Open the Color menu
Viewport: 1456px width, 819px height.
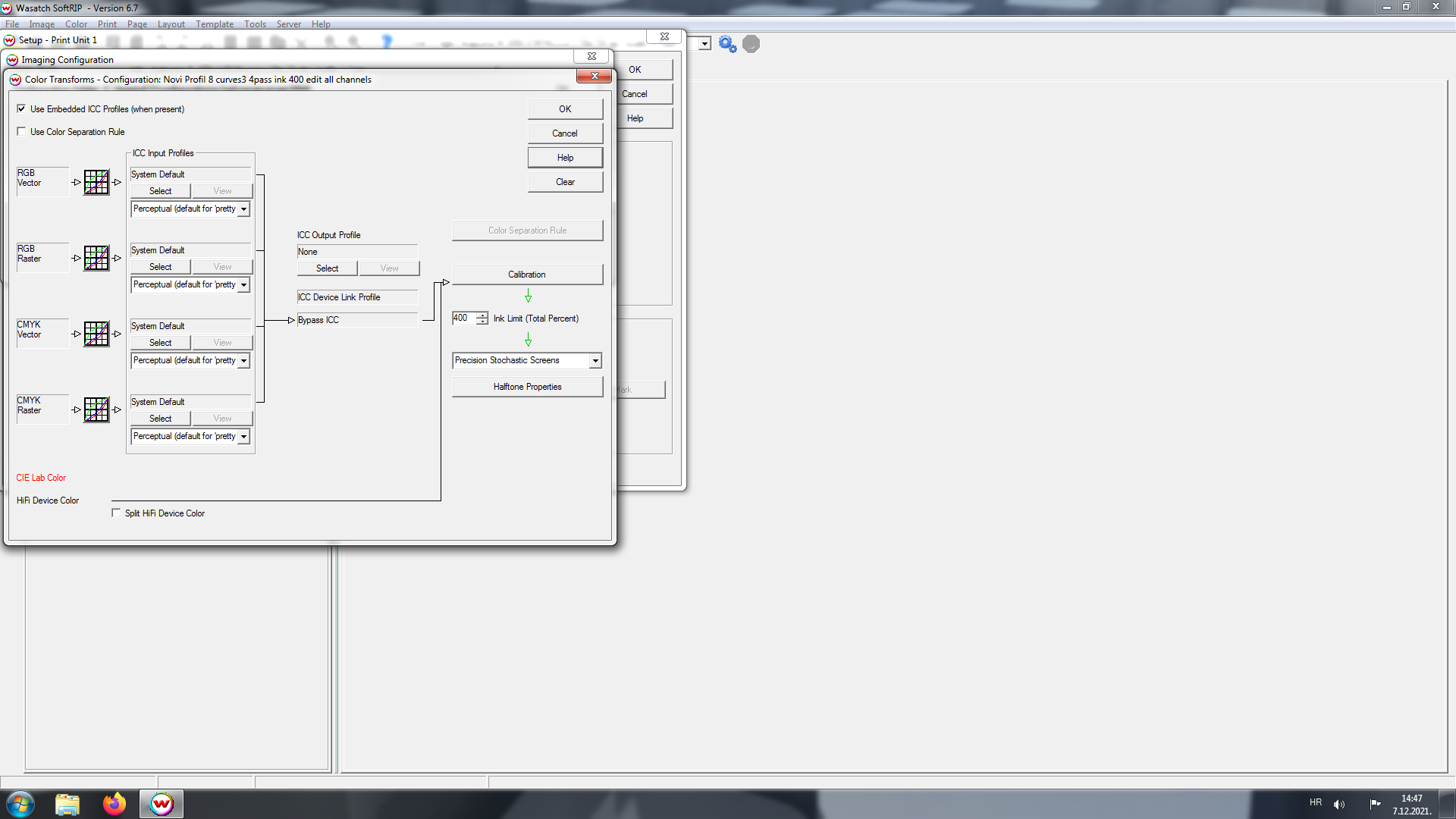[x=77, y=24]
